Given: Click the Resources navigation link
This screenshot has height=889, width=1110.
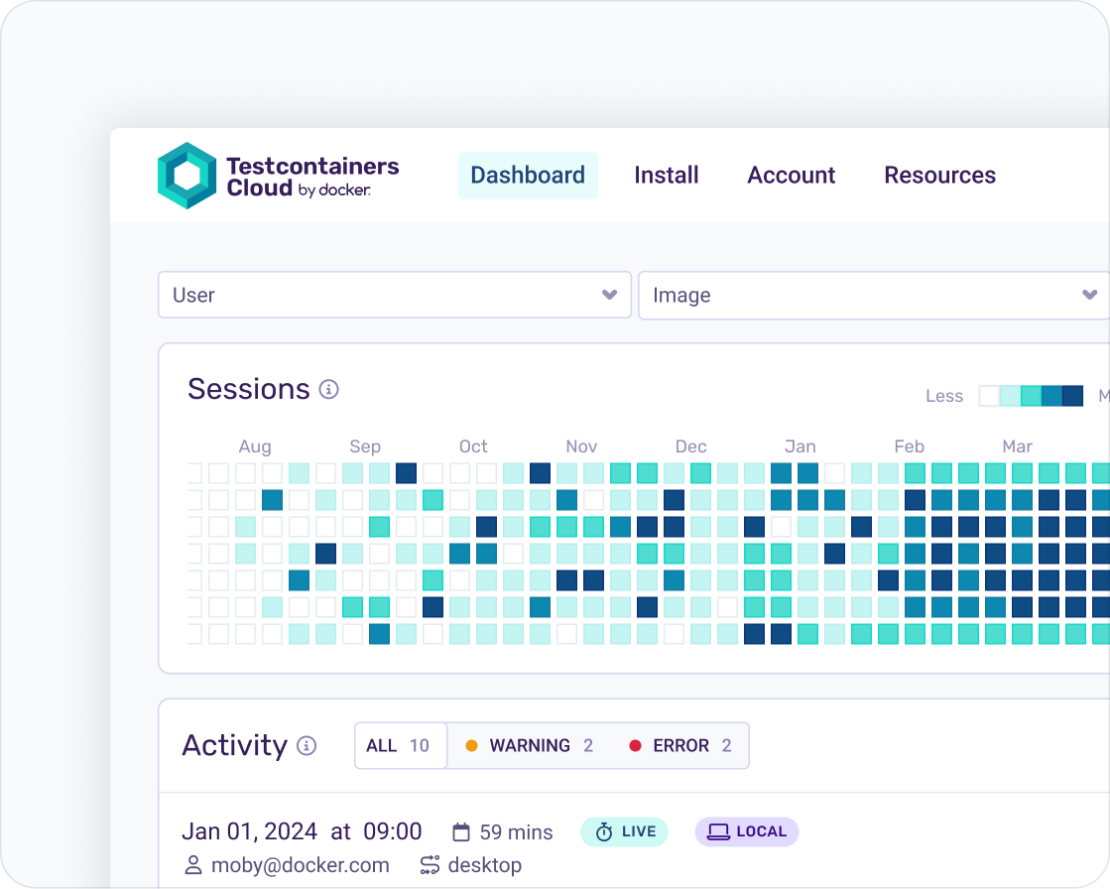Looking at the screenshot, I should tap(939, 175).
